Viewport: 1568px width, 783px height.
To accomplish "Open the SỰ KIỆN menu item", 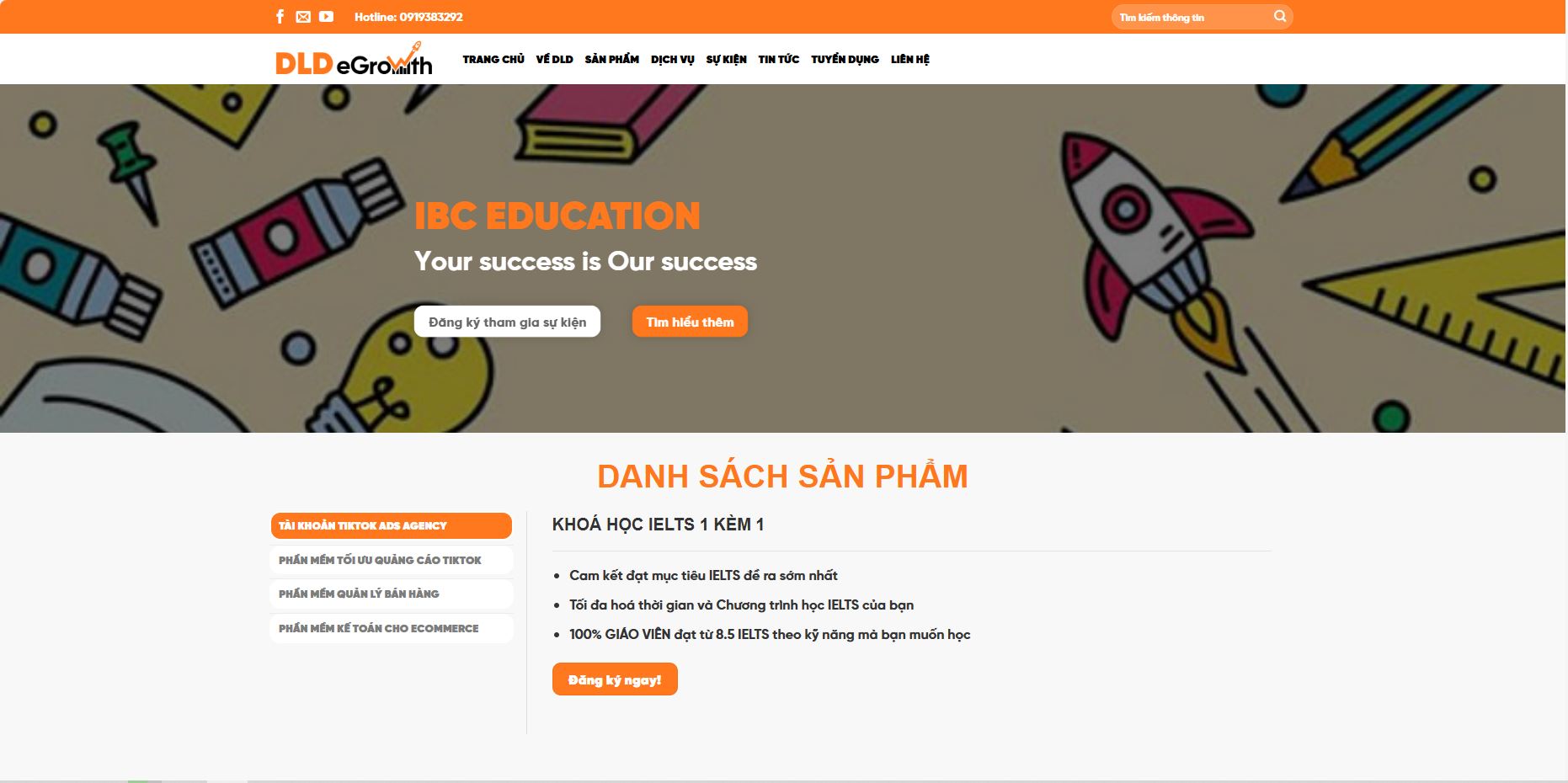I will 726,59.
